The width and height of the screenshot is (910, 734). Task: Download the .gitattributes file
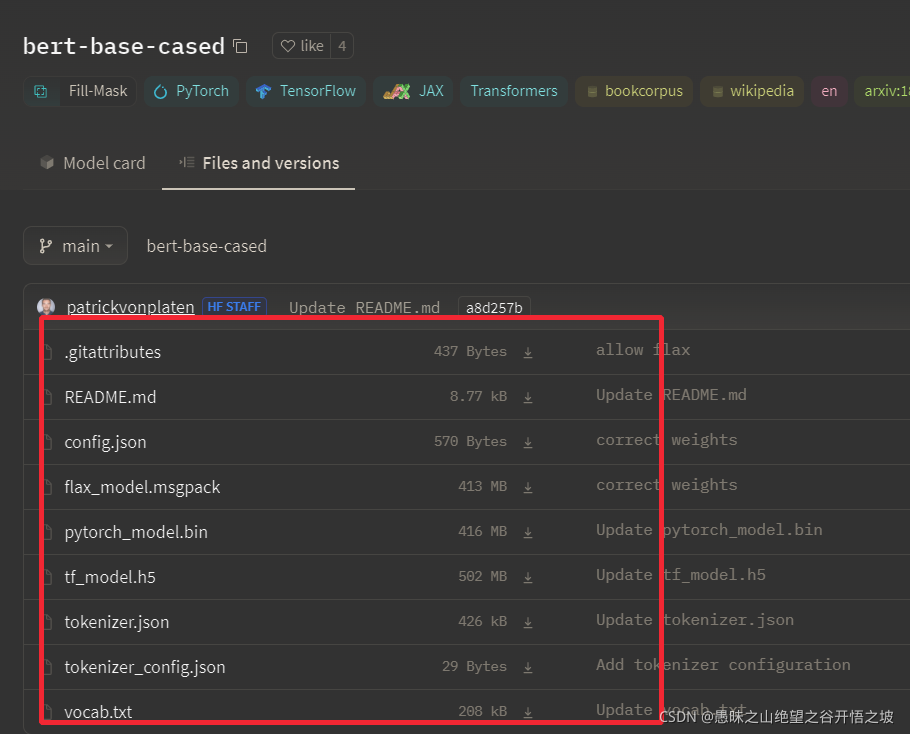tap(528, 352)
